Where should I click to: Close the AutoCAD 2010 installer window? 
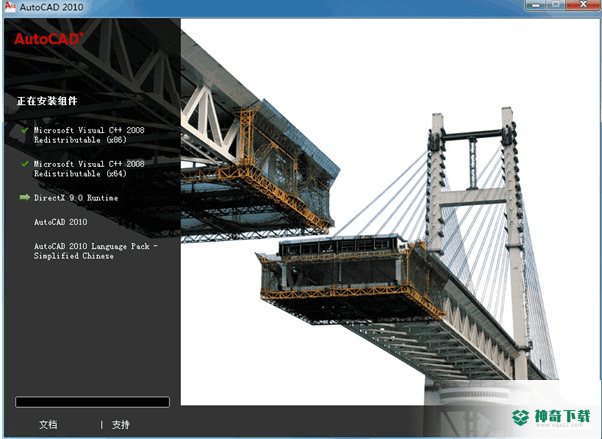coord(583,5)
